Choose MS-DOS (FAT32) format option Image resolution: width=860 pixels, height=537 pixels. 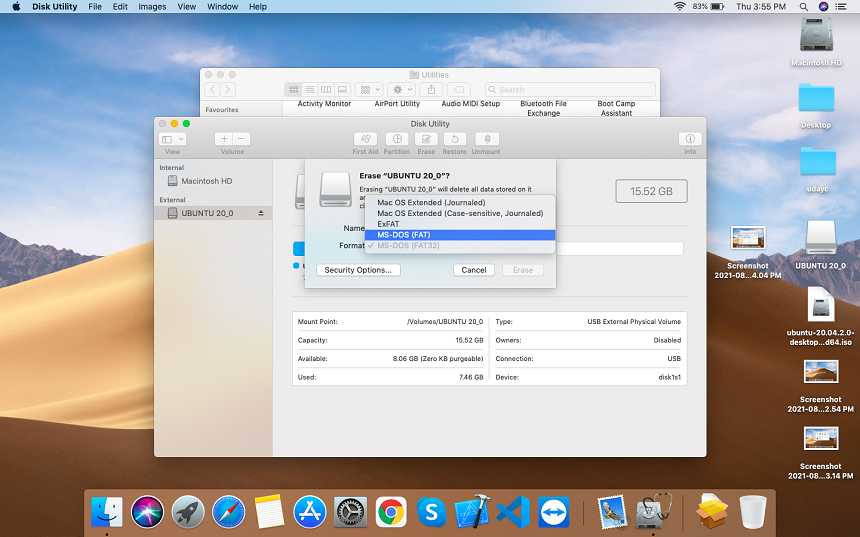coord(460,245)
